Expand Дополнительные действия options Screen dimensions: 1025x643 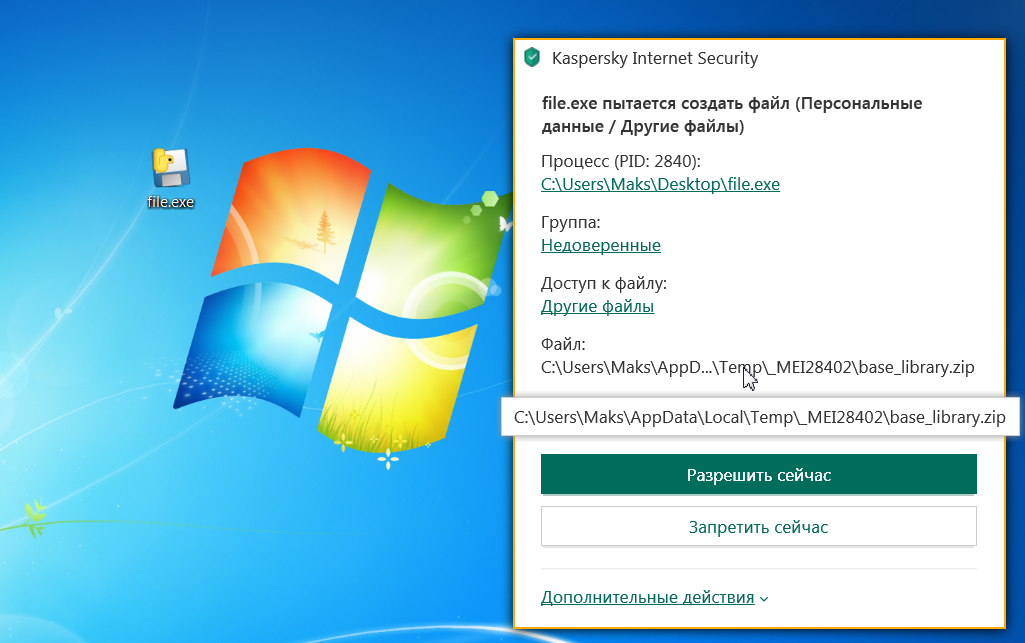pos(654,597)
